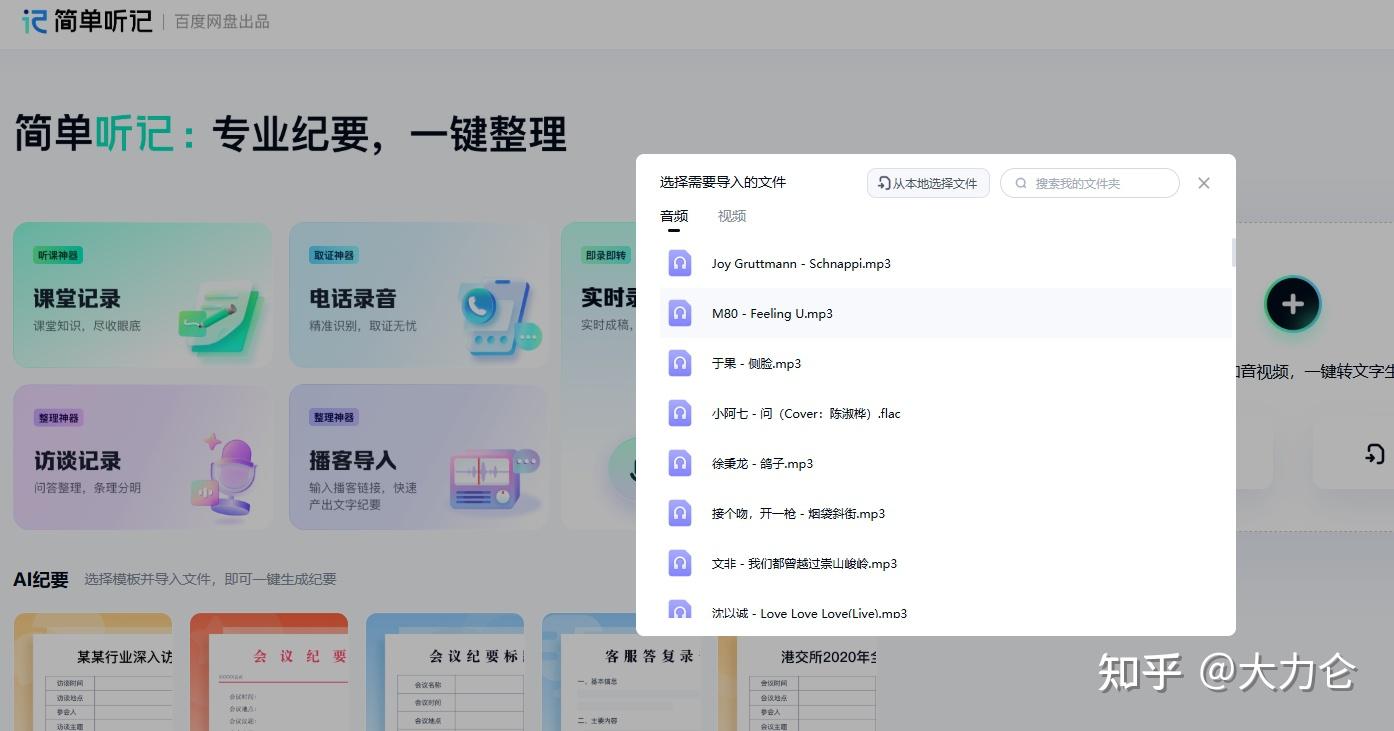Click the 简单听记 logo in header
The height and width of the screenshot is (731, 1394).
click(x=87, y=21)
